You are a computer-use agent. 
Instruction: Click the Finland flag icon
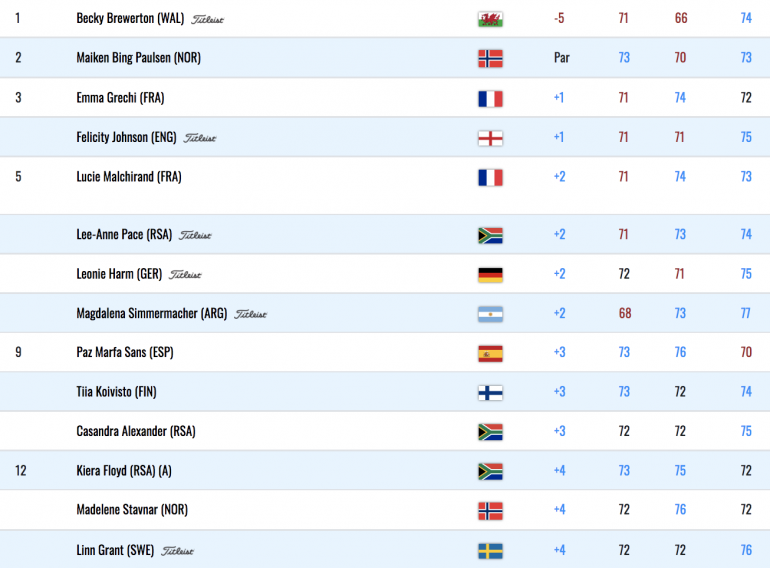[x=490, y=392]
